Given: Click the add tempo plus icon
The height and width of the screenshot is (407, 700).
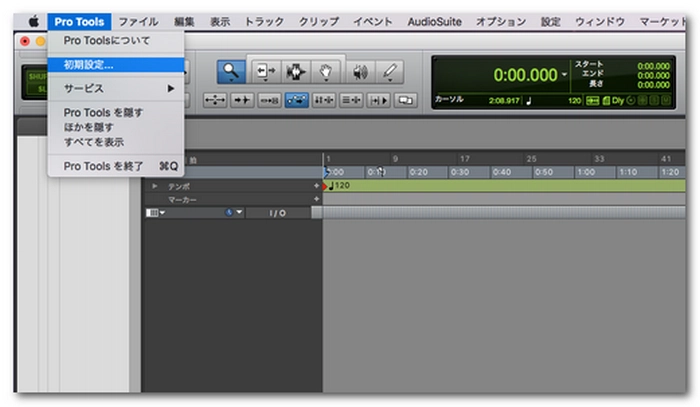Looking at the screenshot, I should pos(317,186).
